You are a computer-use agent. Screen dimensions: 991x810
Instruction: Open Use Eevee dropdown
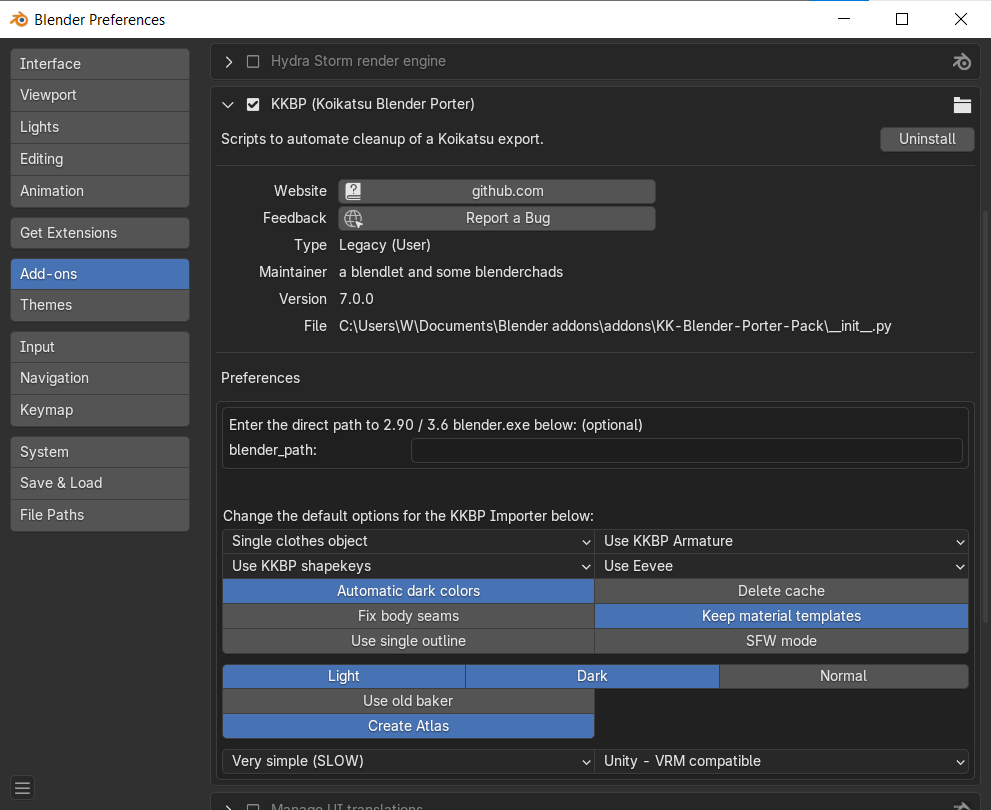click(x=781, y=566)
